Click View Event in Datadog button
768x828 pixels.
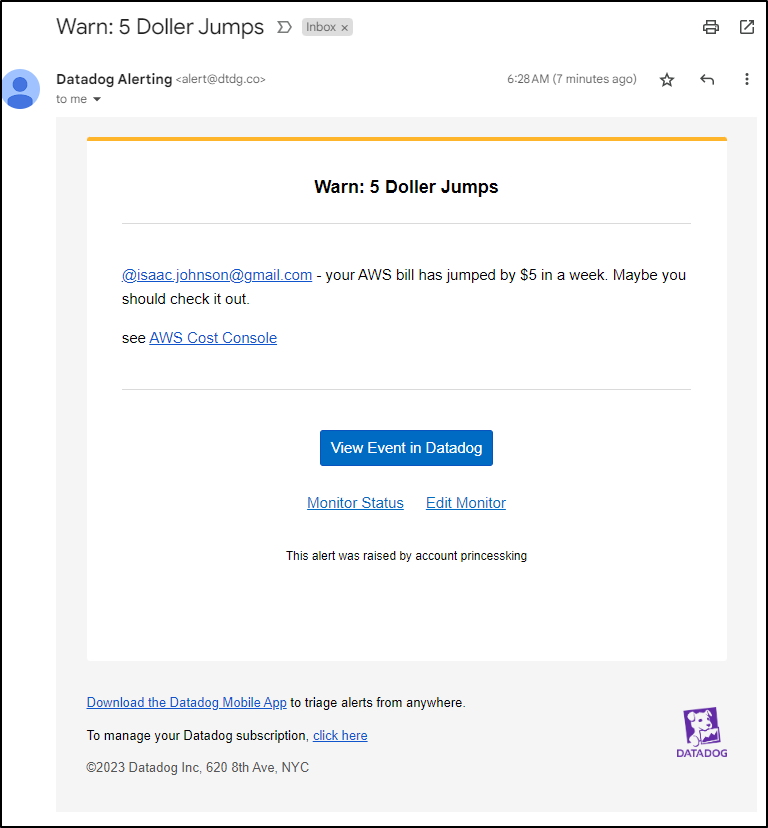(x=406, y=448)
